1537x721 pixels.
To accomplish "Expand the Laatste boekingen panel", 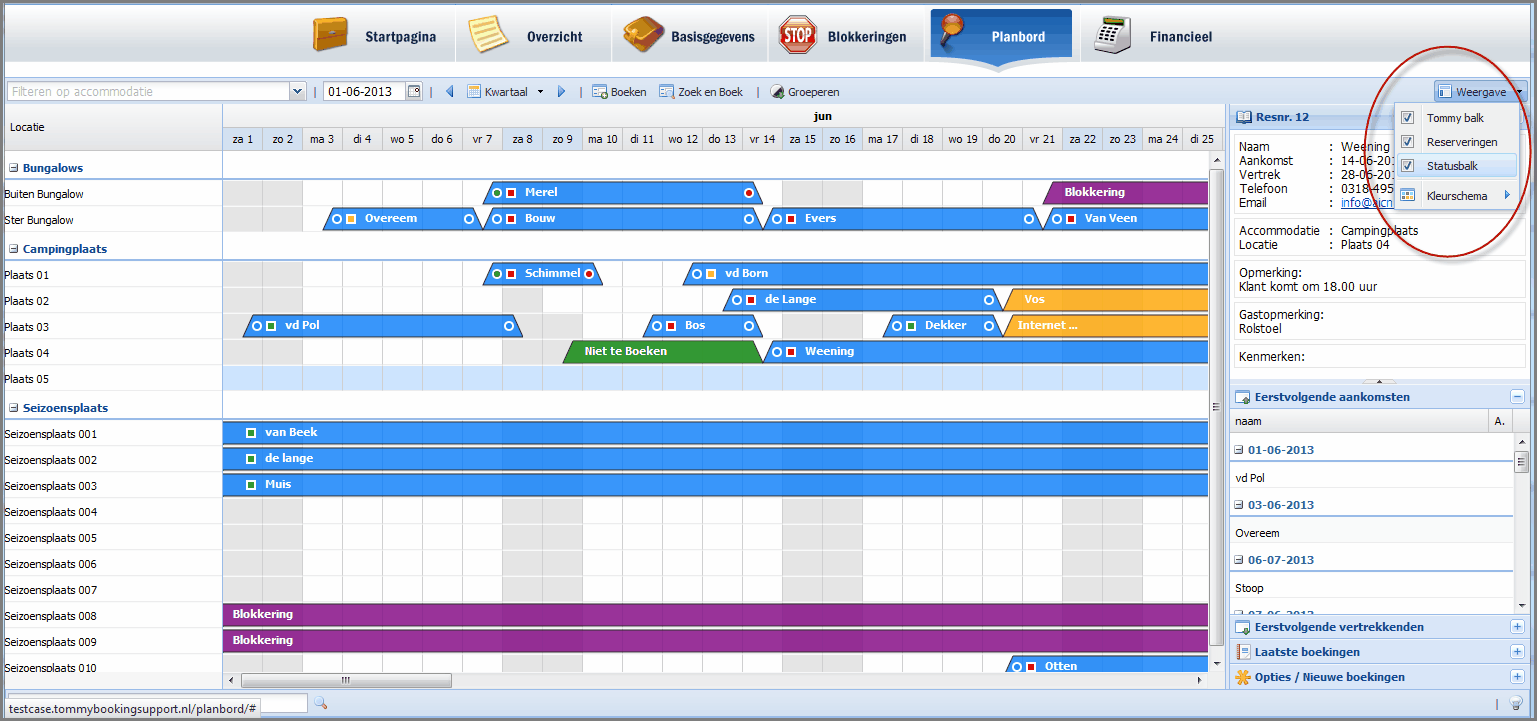I will click(x=1517, y=652).
